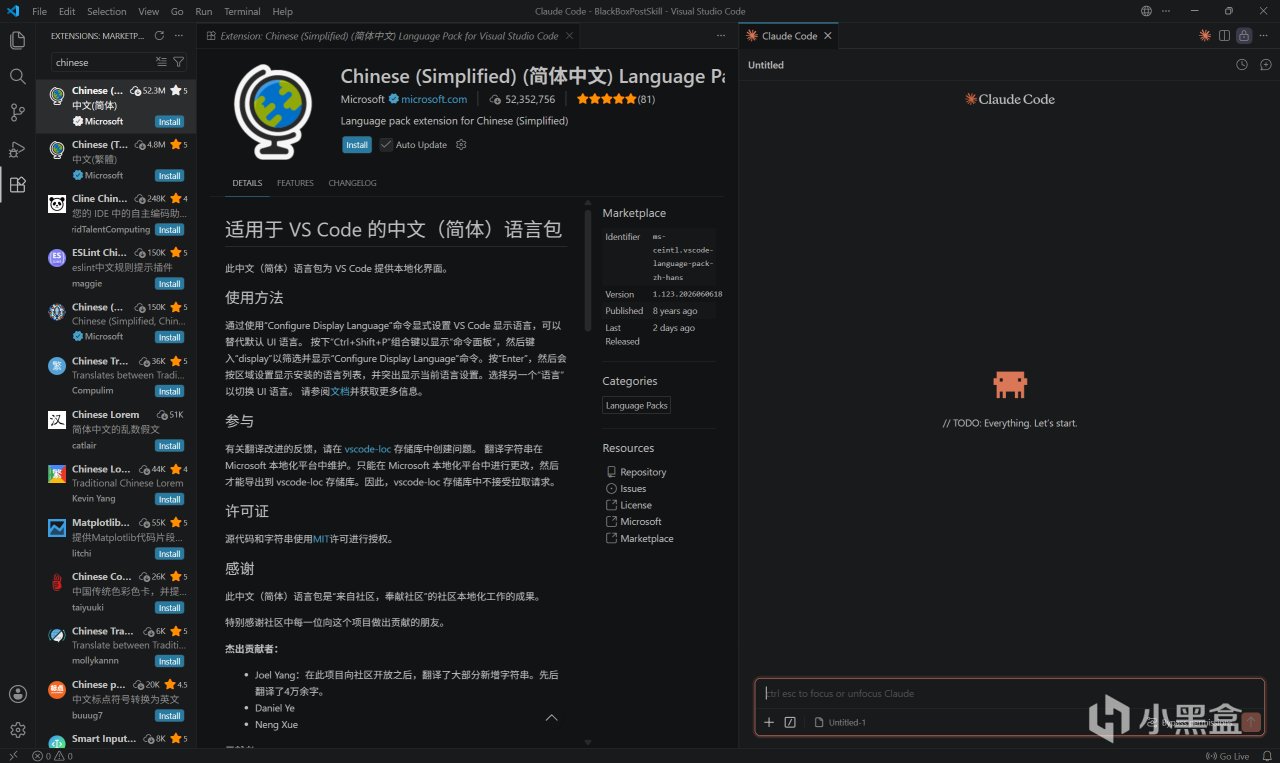Click scroll-to-top chevron in extension details
This screenshot has width=1280, height=763.
click(x=551, y=718)
